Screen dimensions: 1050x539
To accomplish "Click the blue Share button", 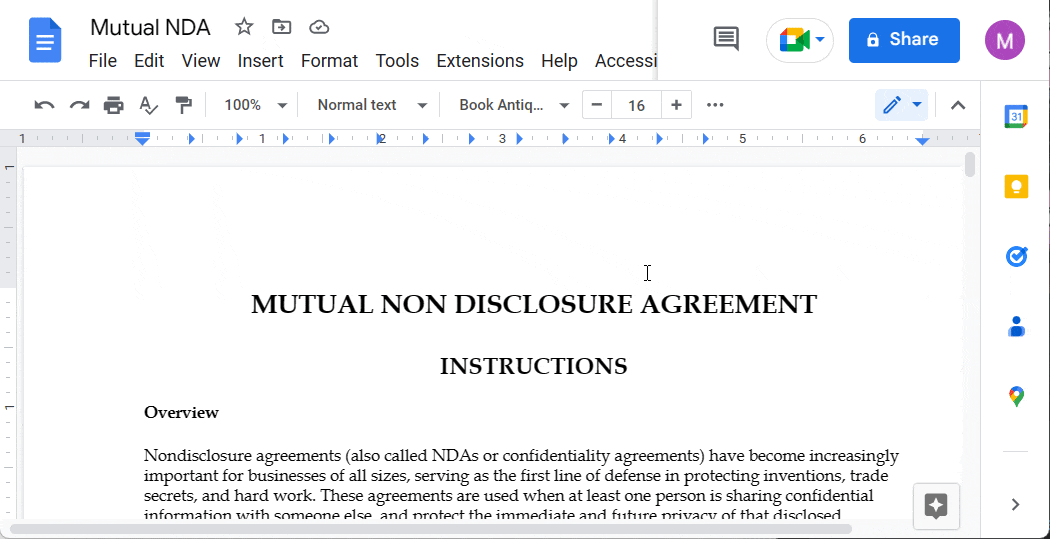I will pyautogui.click(x=904, y=40).
